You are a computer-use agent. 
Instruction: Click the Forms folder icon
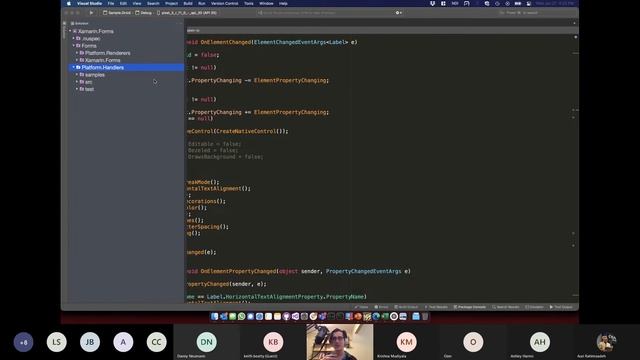click(78, 46)
